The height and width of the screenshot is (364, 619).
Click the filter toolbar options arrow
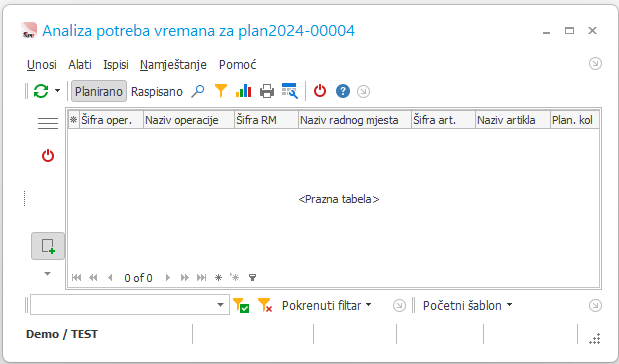399,305
